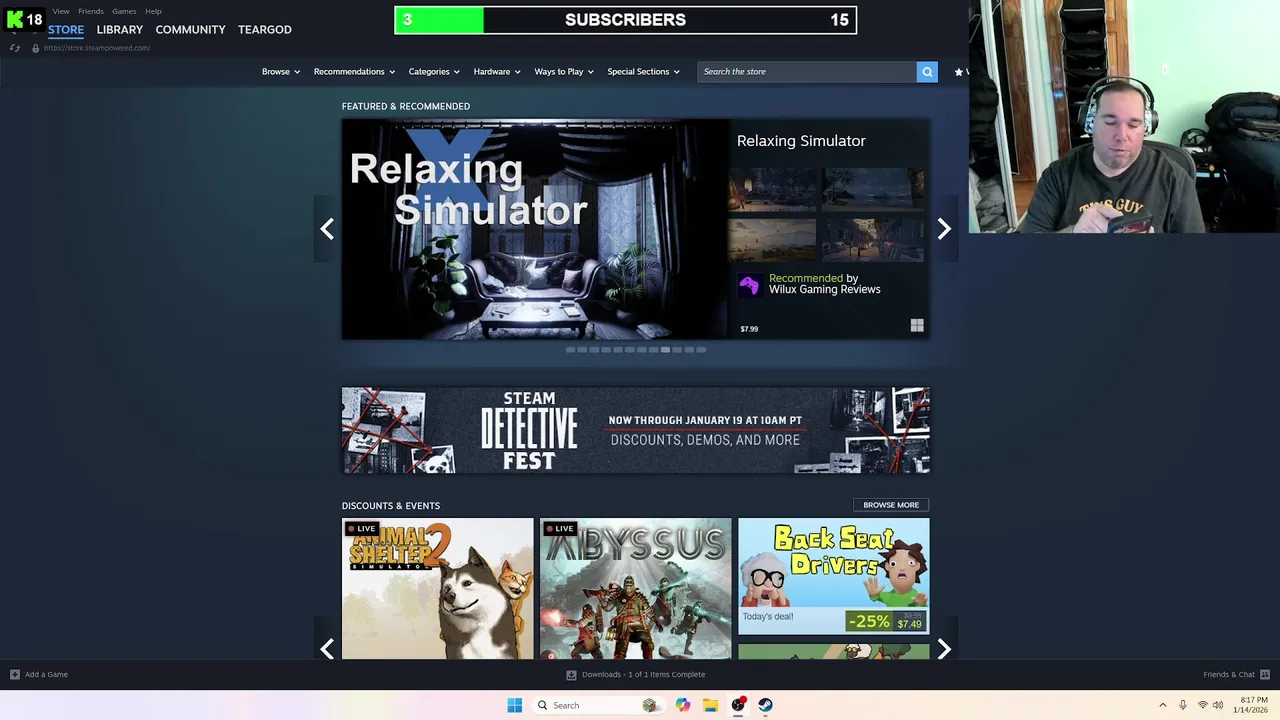Move Discounts & Events carousel back with left arrow
This screenshot has height=720, width=1280.
tap(327, 650)
